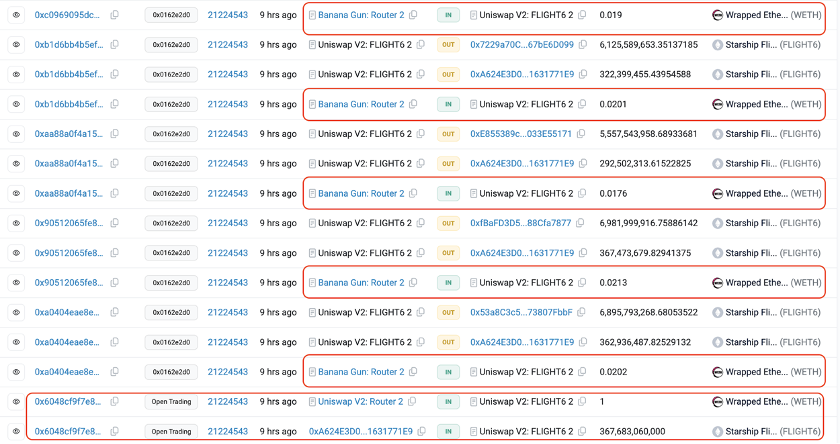Click eye icon on the 367,683,060,000 FLIGHT6 row

16,431
